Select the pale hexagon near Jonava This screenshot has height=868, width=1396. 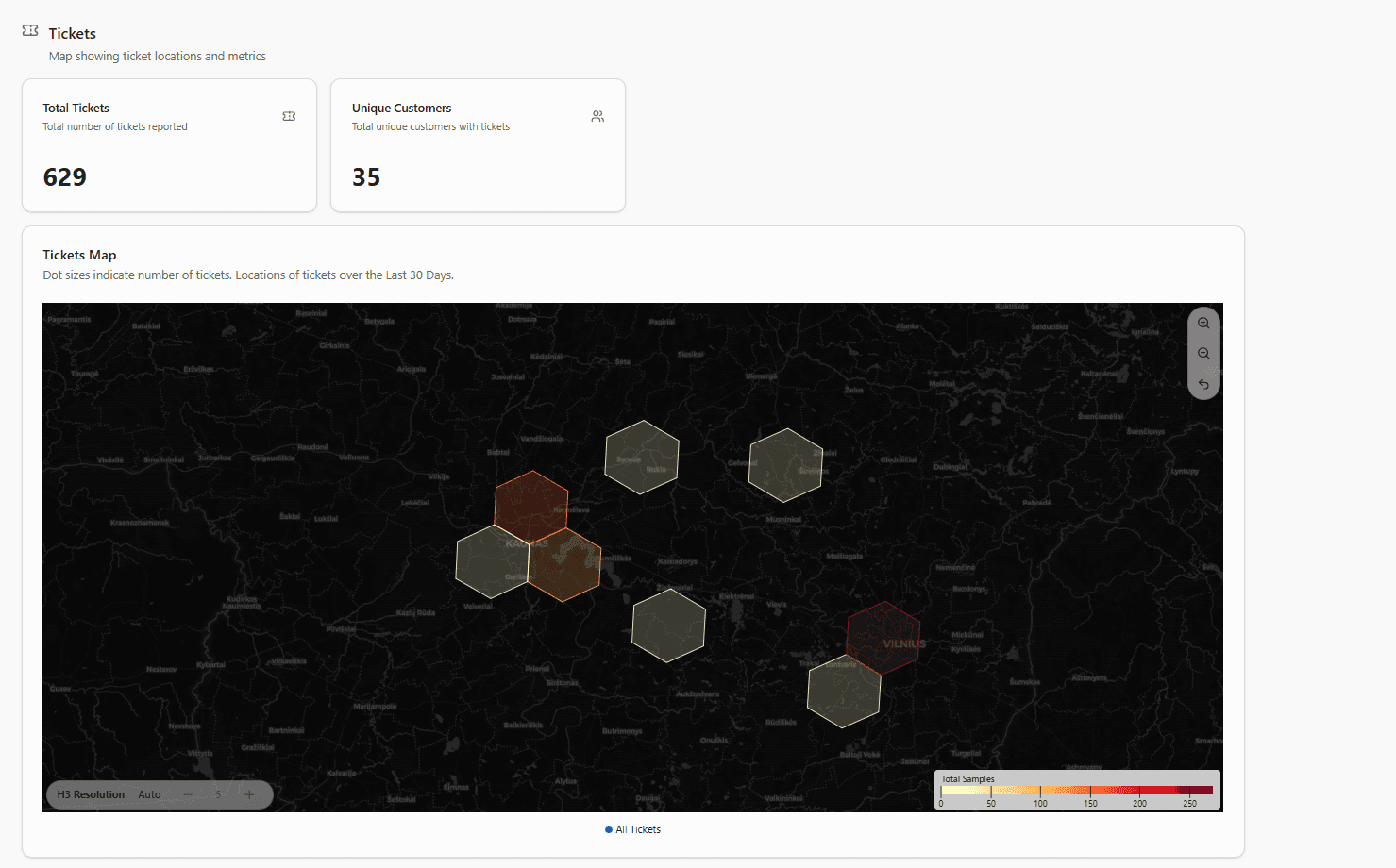pyautogui.click(x=642, y=458)
